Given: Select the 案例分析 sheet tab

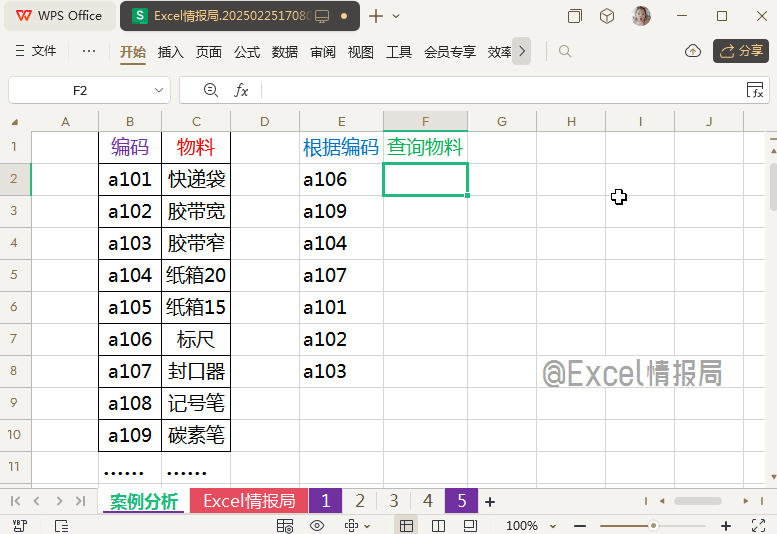Looking at the screenshot, I should click(x=144, y=501).
